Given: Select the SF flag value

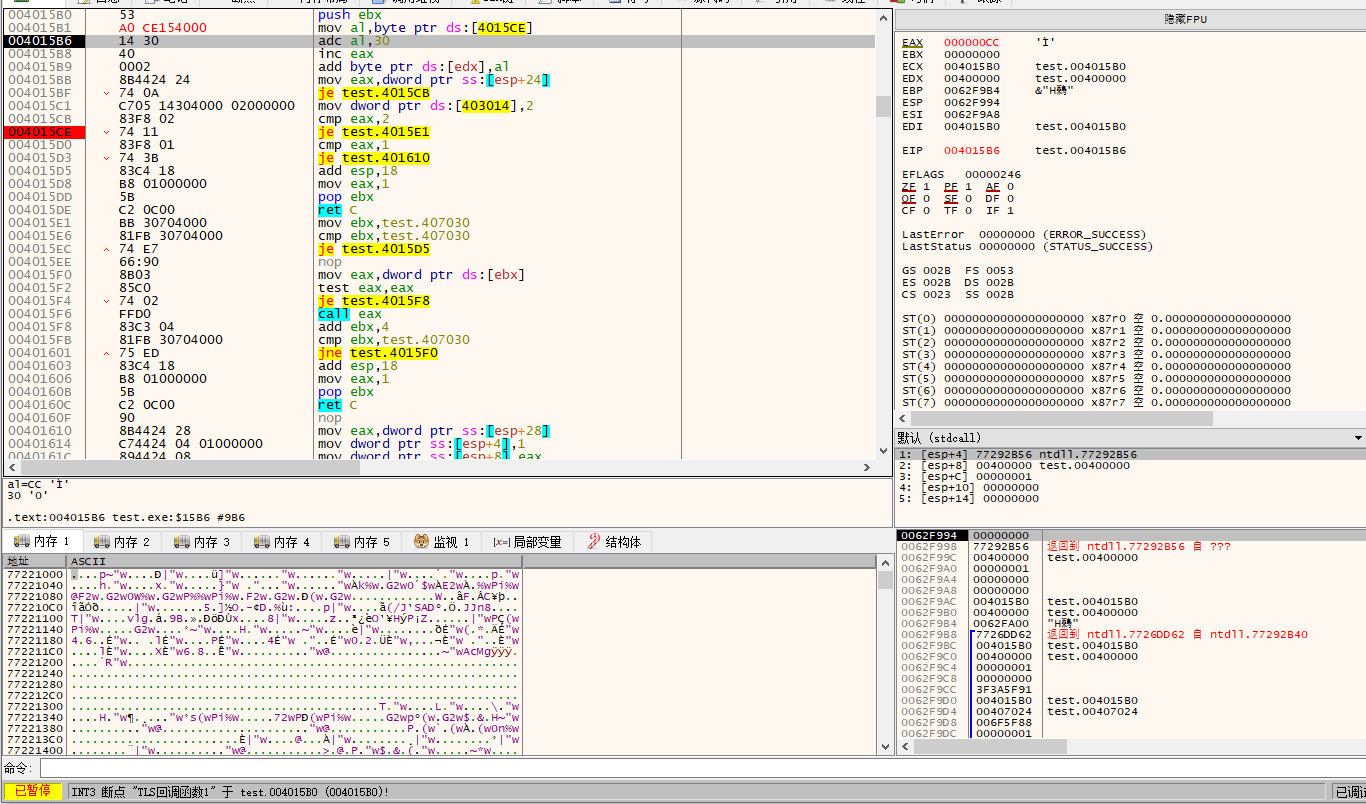Looking at the screenshot, I should (967, 199).
